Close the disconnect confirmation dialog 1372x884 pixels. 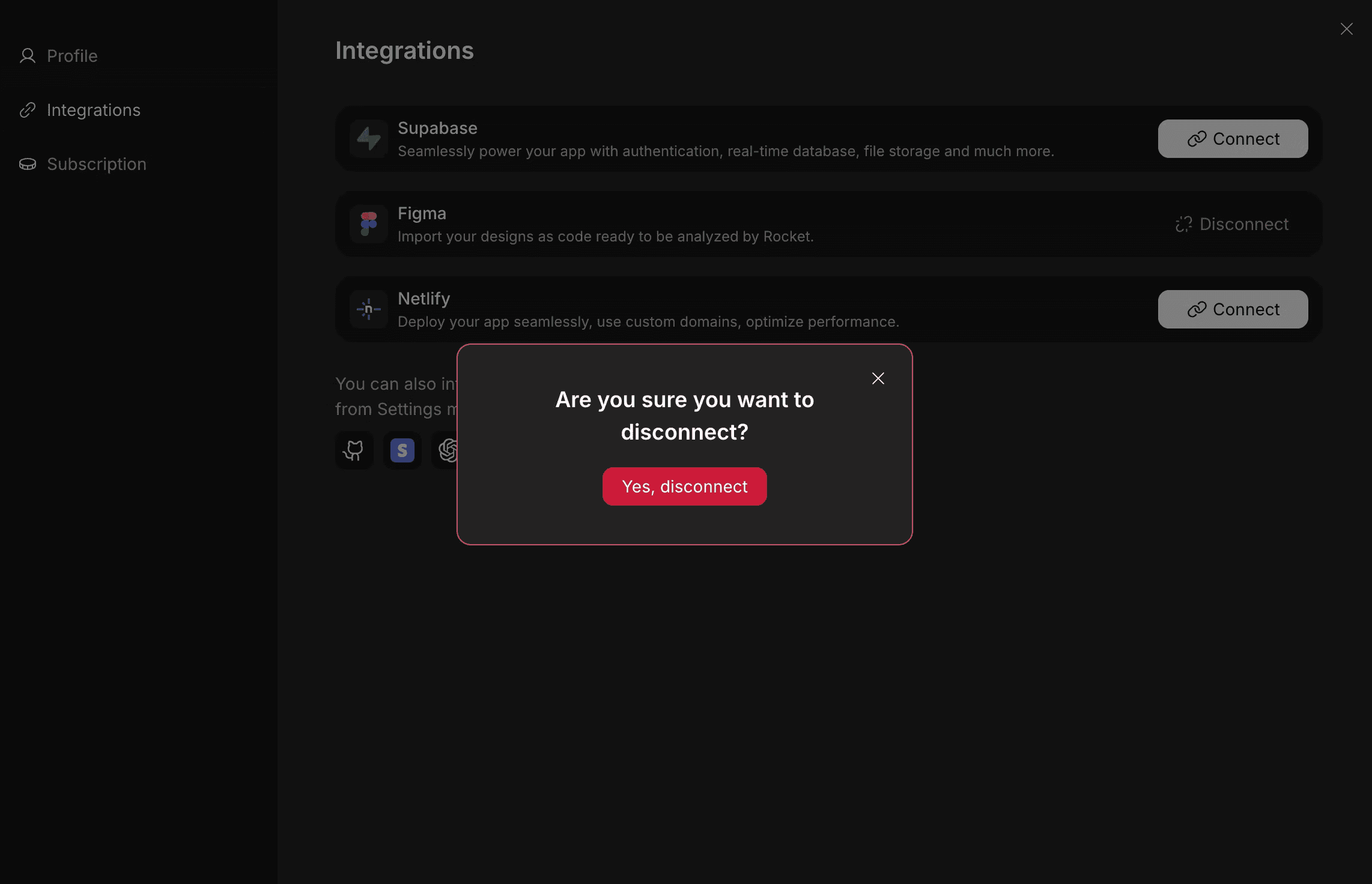point(878,378)
